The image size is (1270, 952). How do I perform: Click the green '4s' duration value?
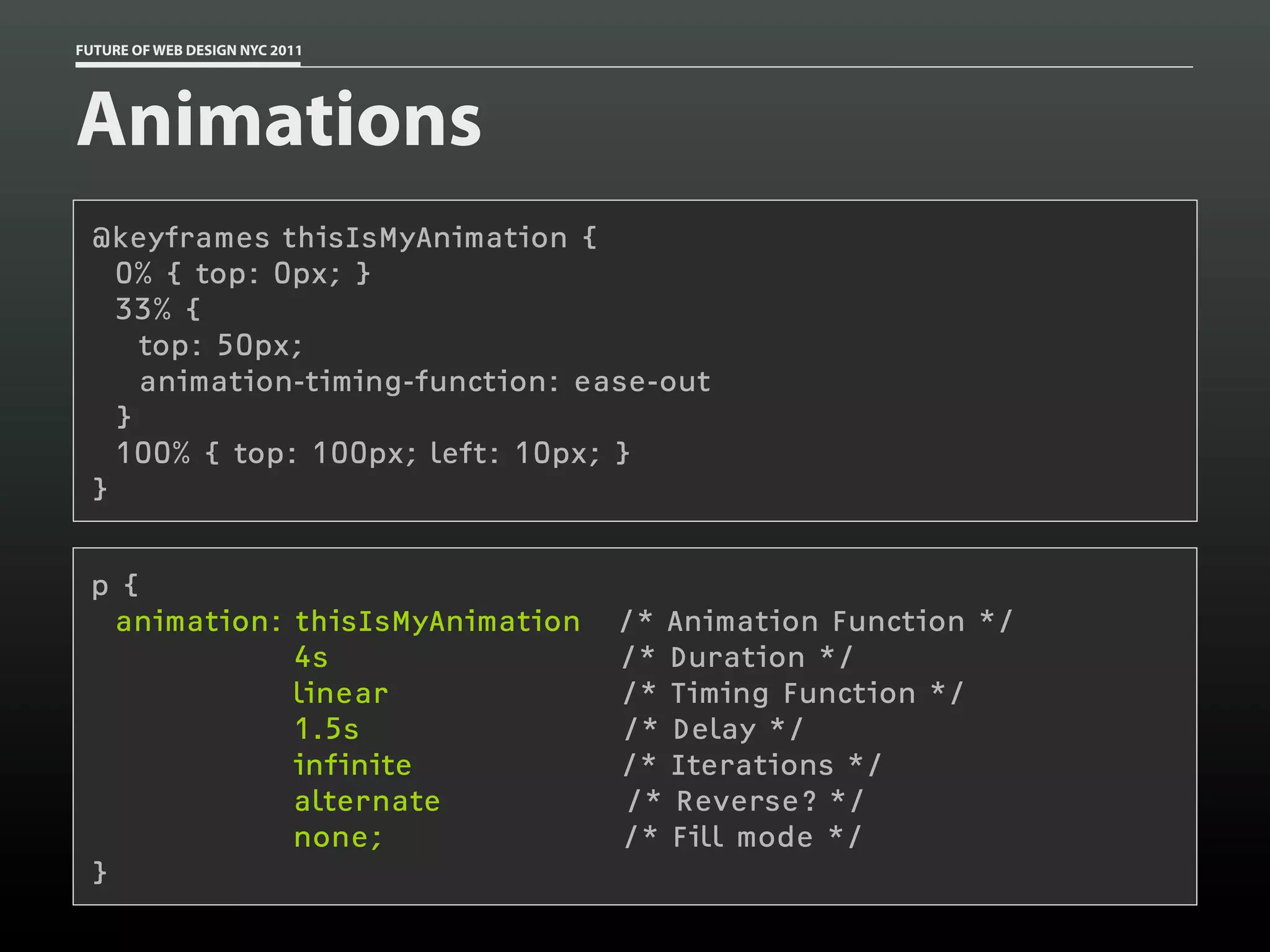pyautogui.click(x=311, y=658)
